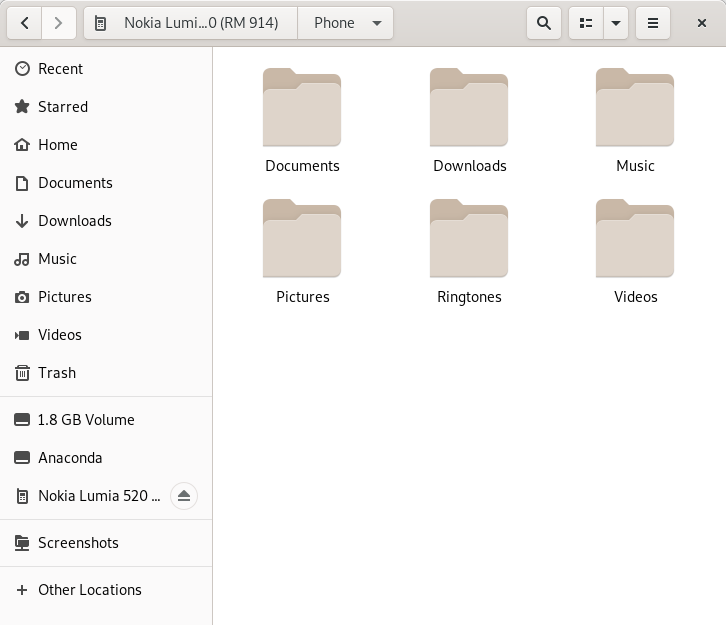
Task: Select the Ringtones folder icon
Action: [x=469, y=239]
